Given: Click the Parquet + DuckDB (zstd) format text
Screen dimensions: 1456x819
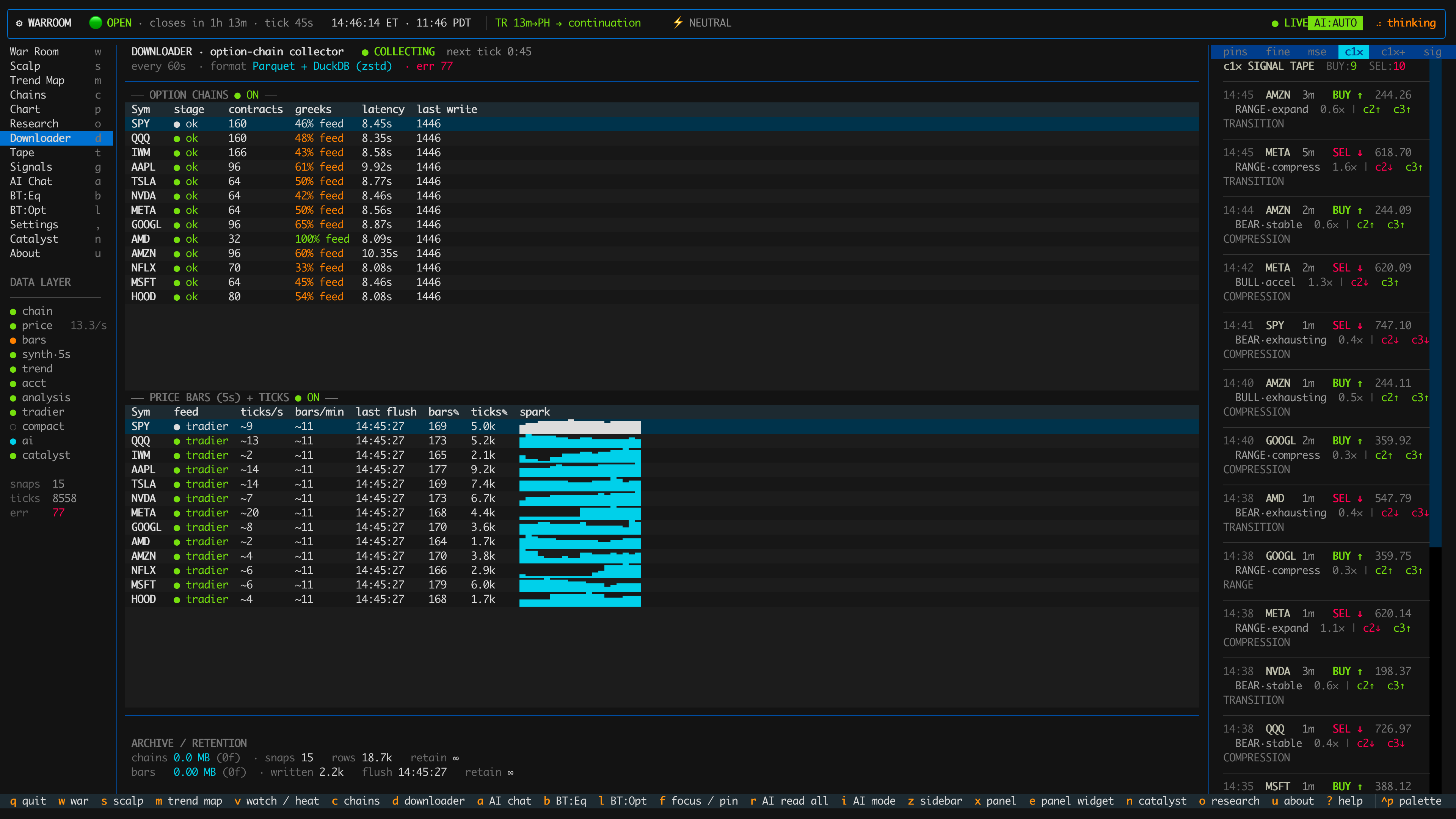Looking at the screenshot, I should click(322, 66).
